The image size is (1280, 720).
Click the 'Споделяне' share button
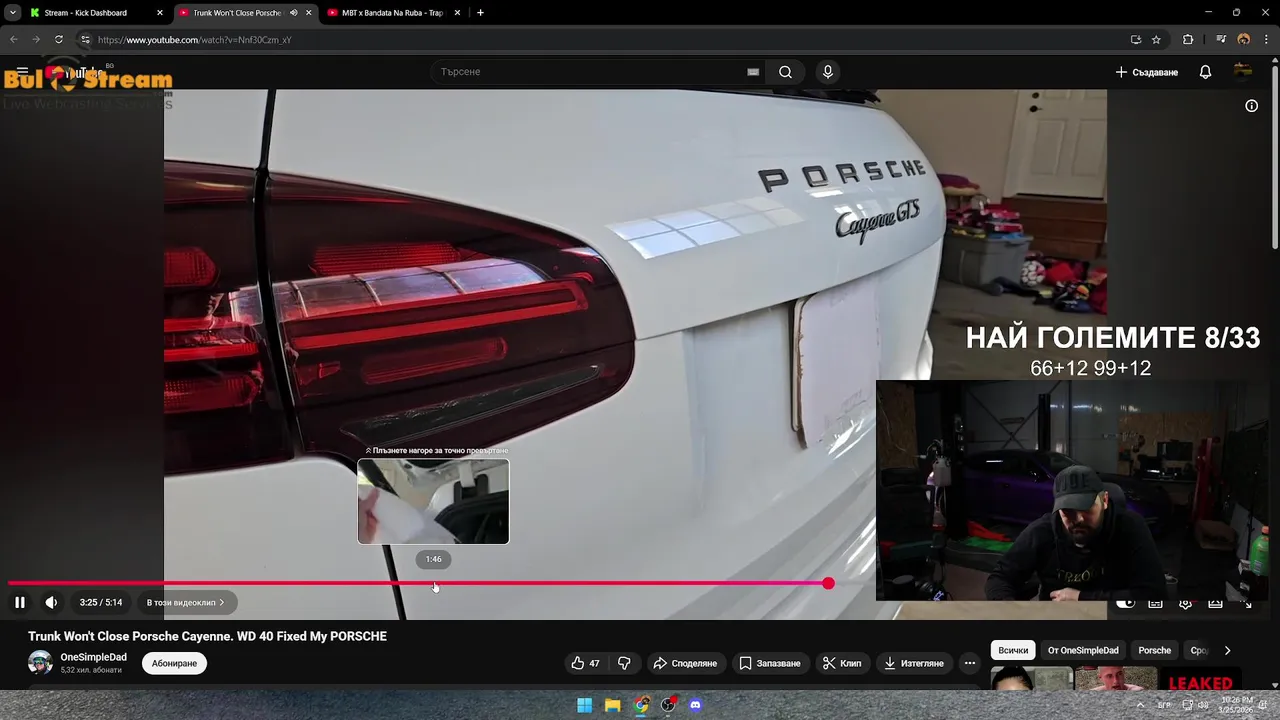685,663
